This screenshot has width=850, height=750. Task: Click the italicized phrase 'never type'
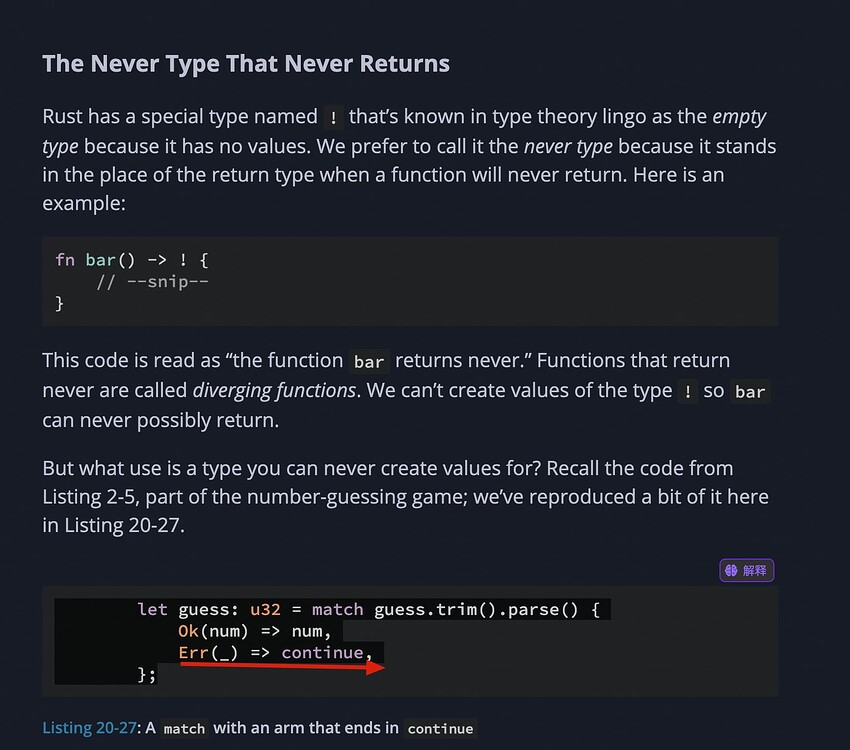567,146
